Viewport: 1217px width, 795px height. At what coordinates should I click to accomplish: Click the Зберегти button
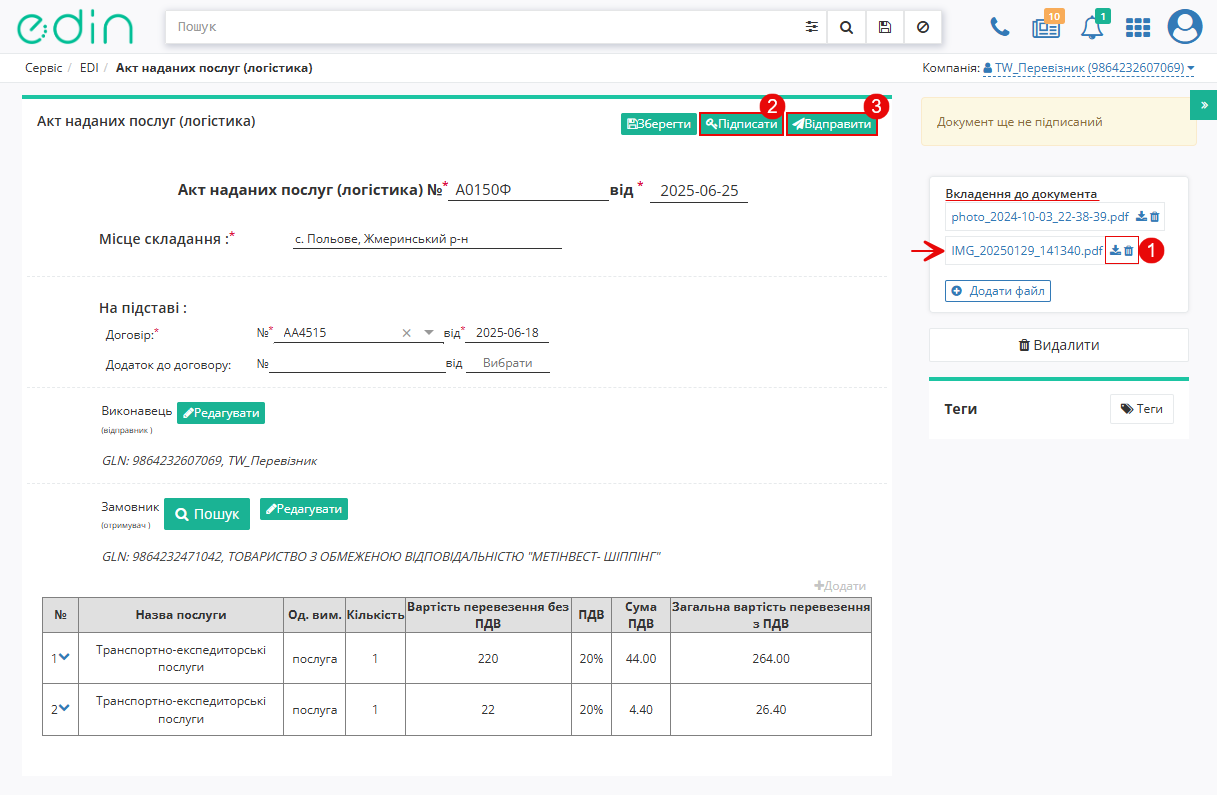[659, 124]
